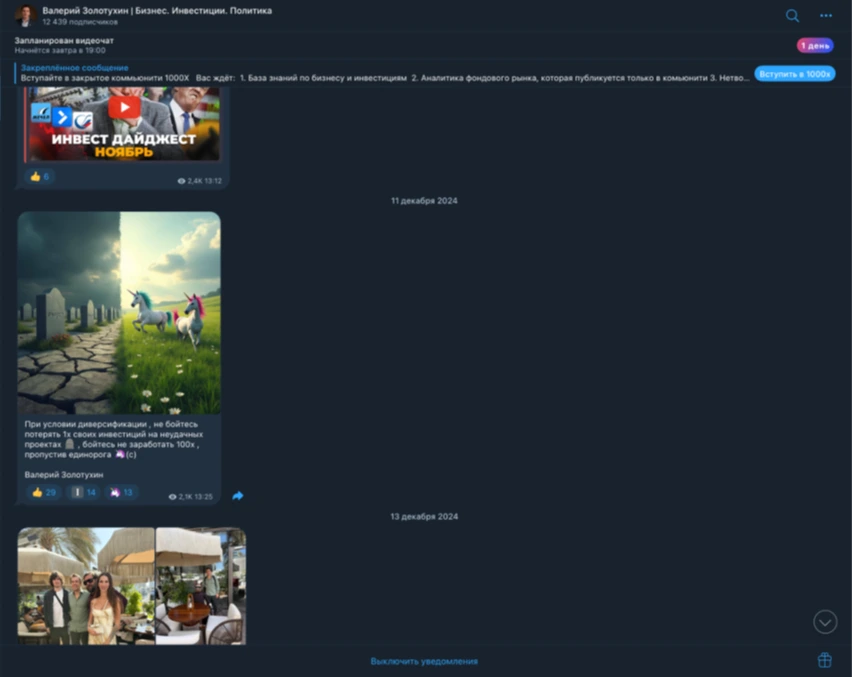This screenshot has width=852, height=677.
Task: Open the unicorn and graveyard image
Action: point(119,313)
